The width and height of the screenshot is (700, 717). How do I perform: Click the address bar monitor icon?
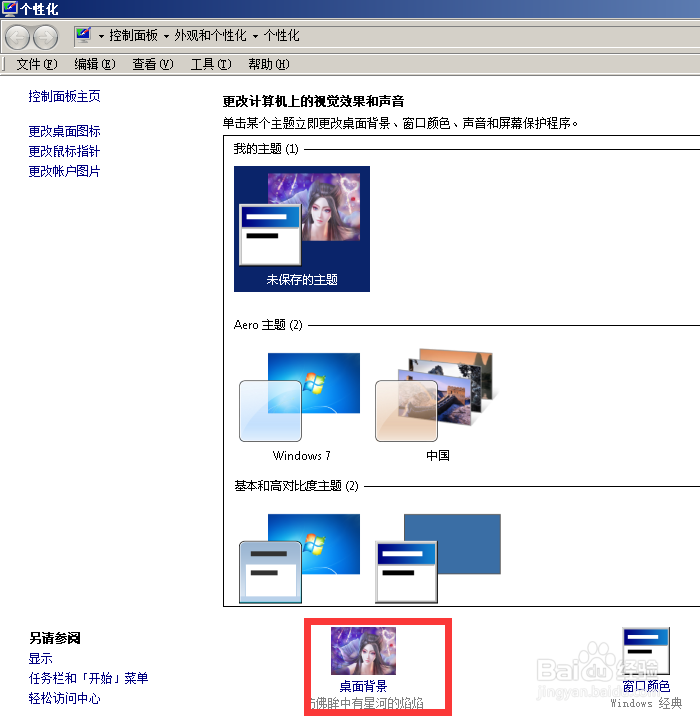point(84,35)
